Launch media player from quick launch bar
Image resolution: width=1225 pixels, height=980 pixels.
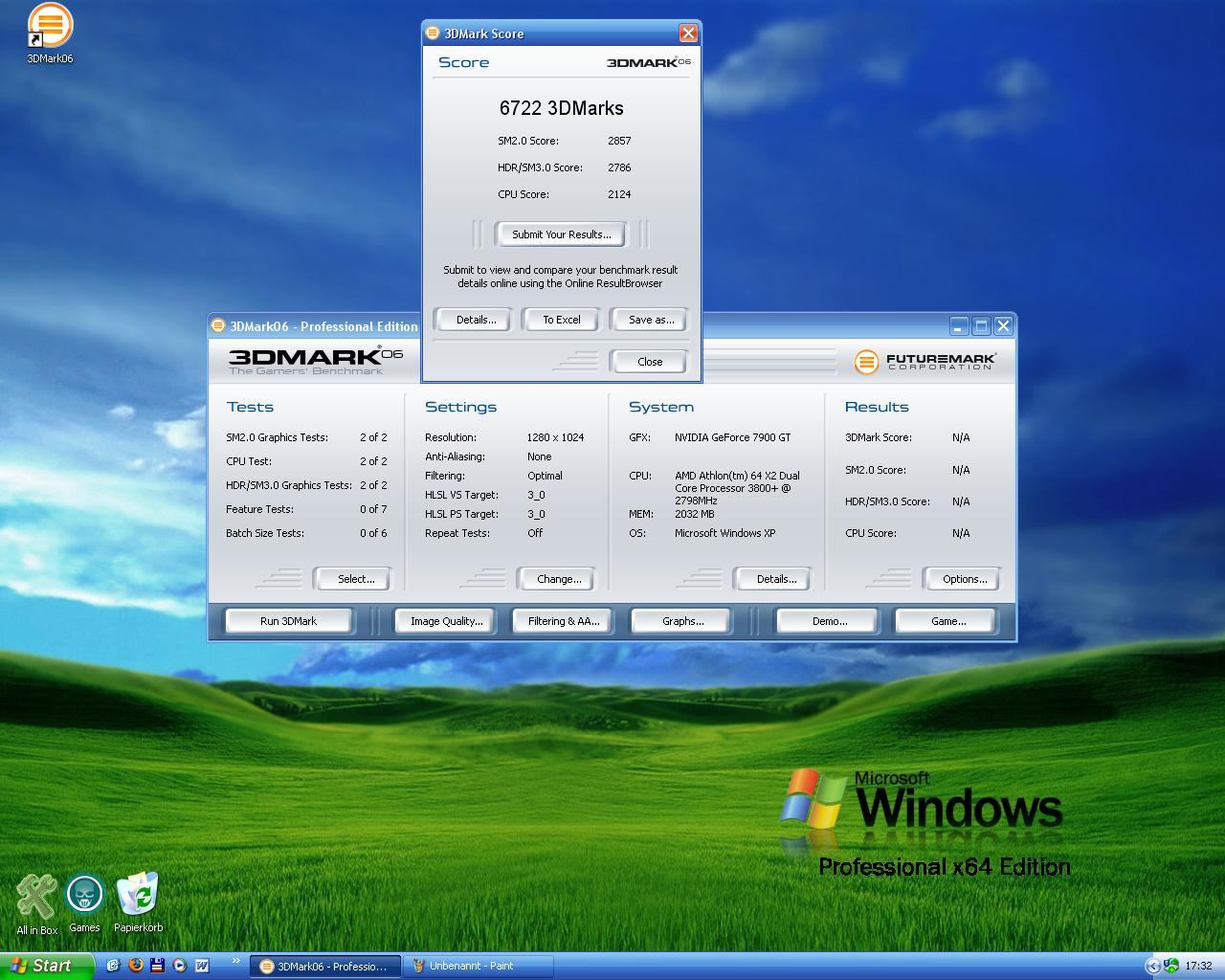coord(179,966)
